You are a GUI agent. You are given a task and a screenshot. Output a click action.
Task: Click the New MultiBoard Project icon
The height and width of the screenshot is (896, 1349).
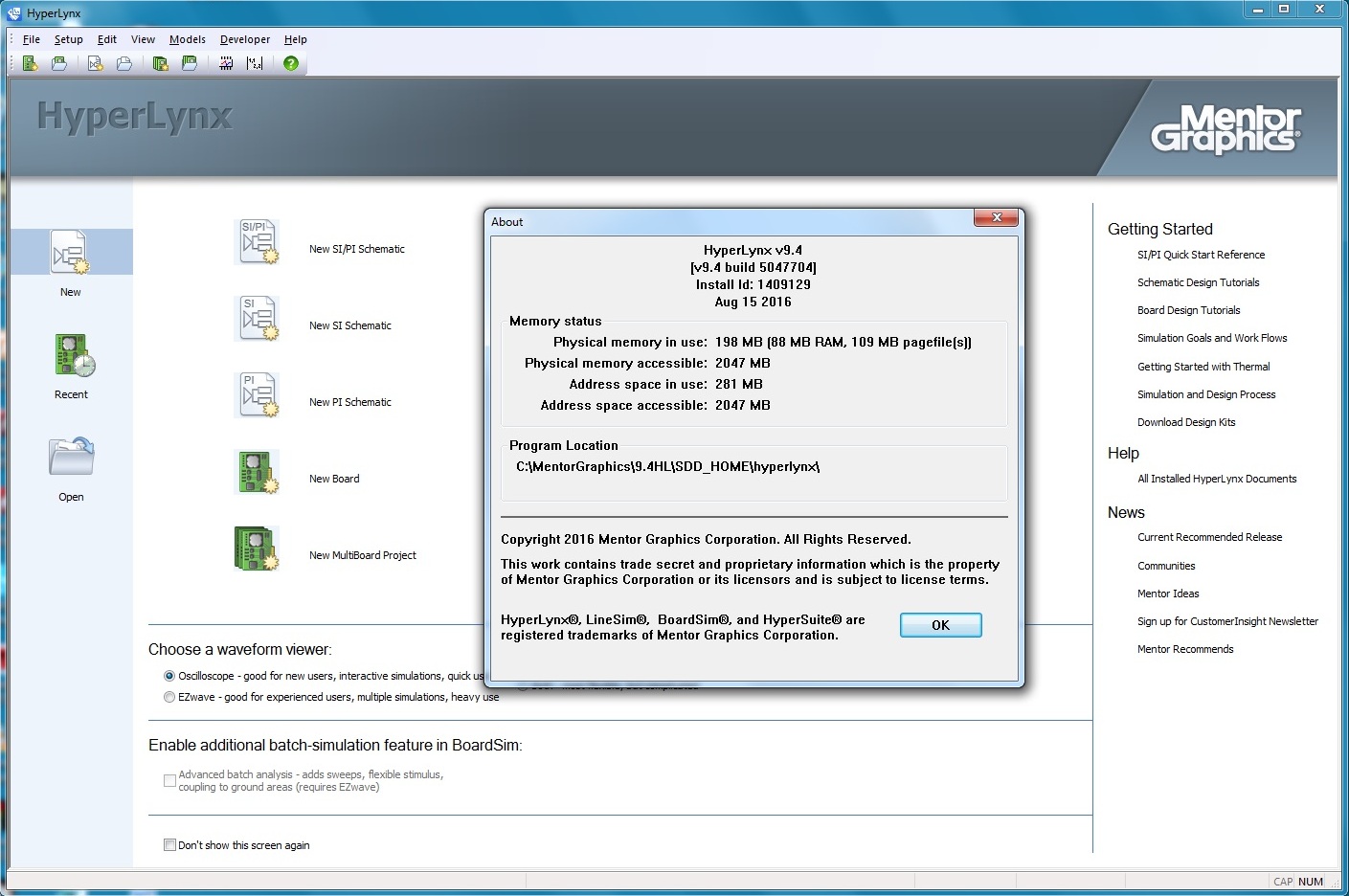click(257, 549)
